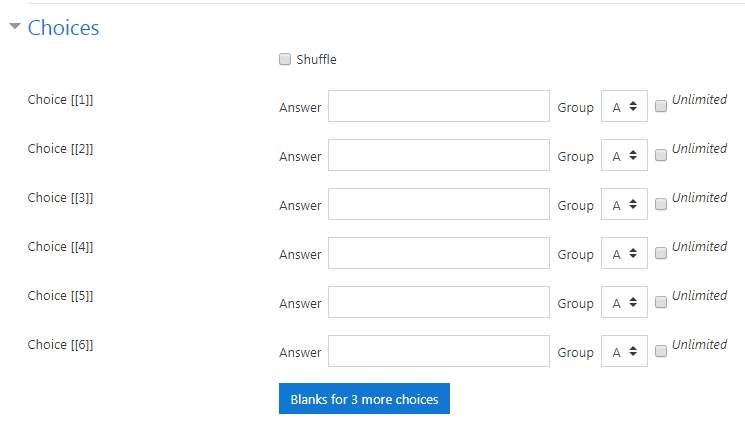This screenshot has width=745, height=427.
Task: Collapse the Choices section arrow
Action: coord(15,26)
